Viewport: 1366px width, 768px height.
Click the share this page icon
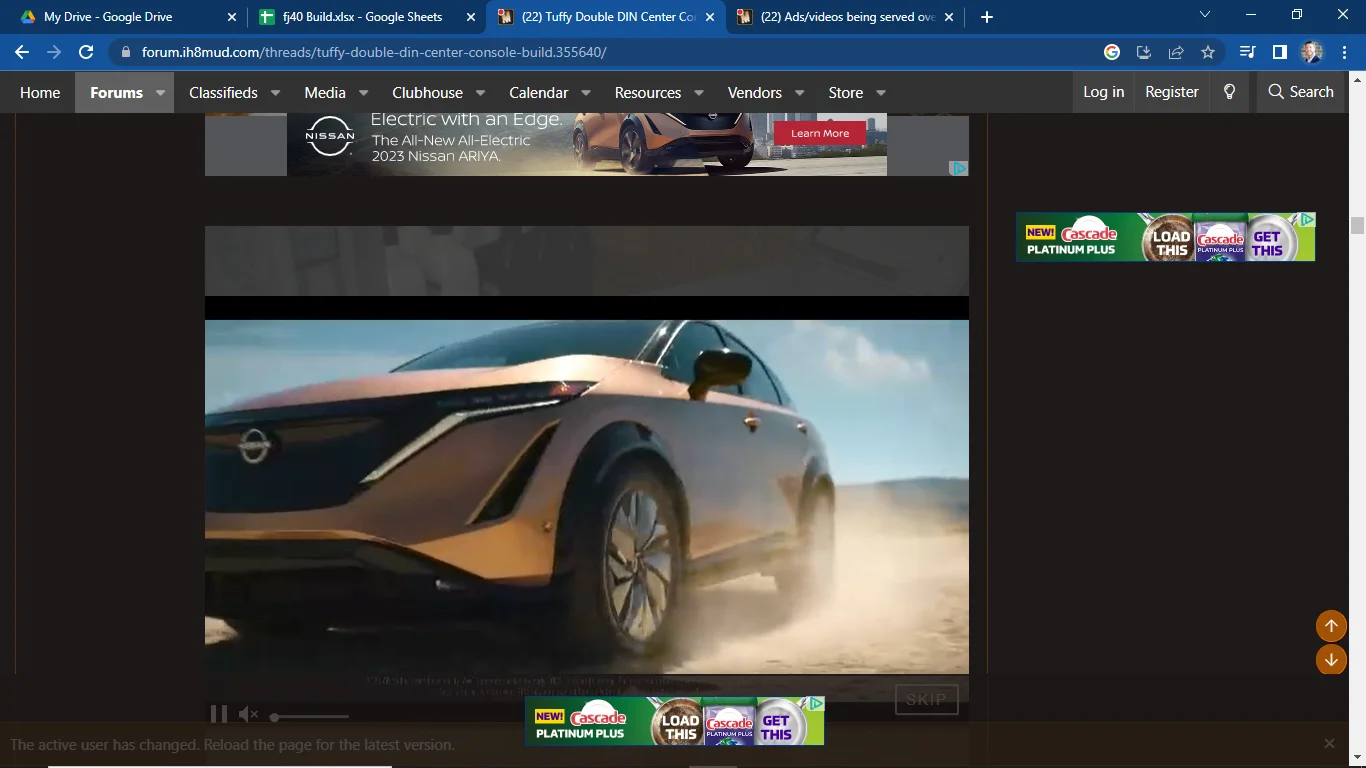click(1176, 52)
